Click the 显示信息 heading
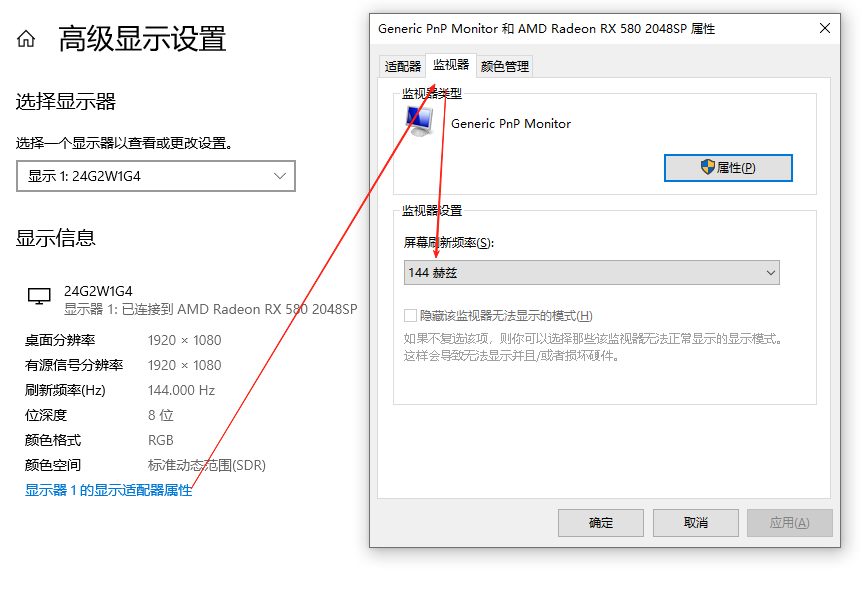Viewport: 868px width, 597px height. point(55,238)
